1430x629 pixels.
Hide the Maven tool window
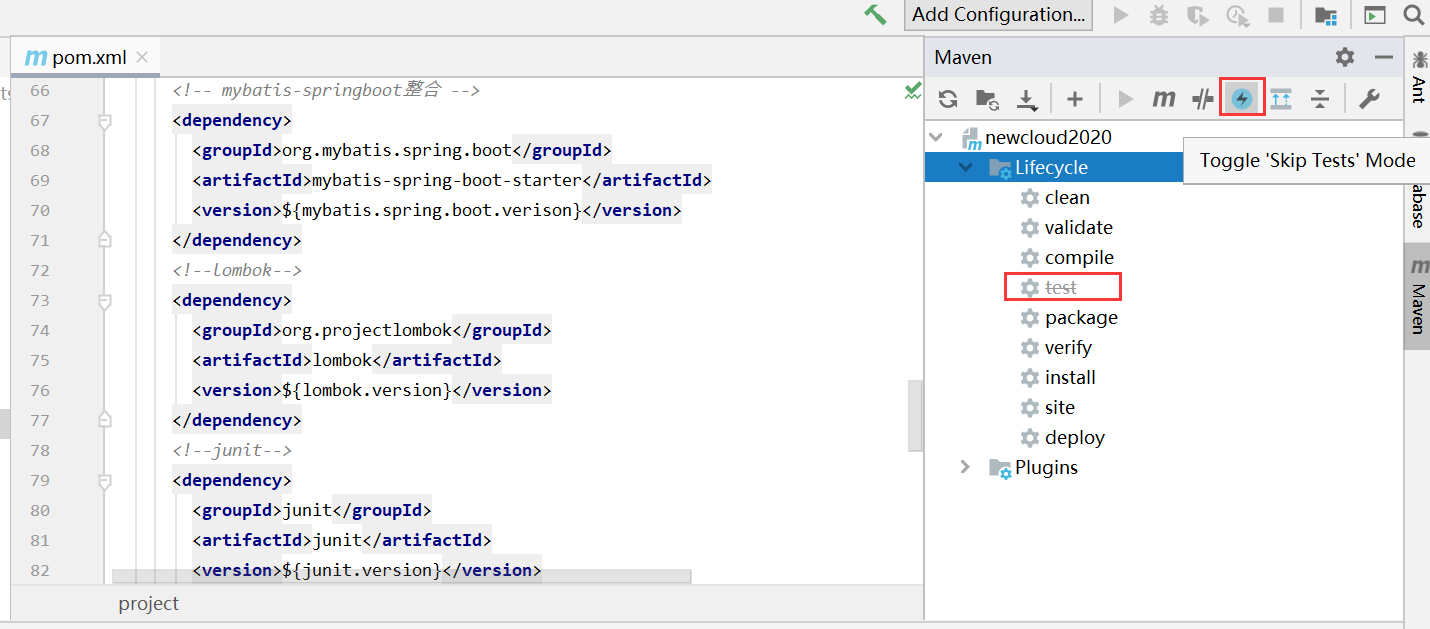[1384, 57]
